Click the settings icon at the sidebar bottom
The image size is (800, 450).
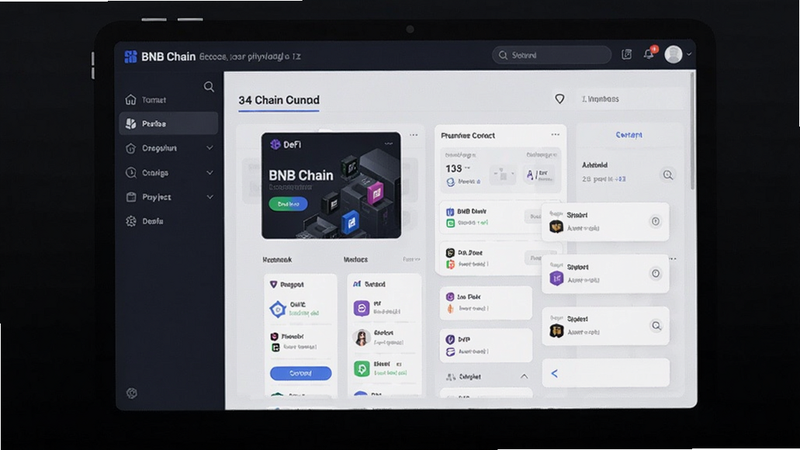tap(132, 393)
